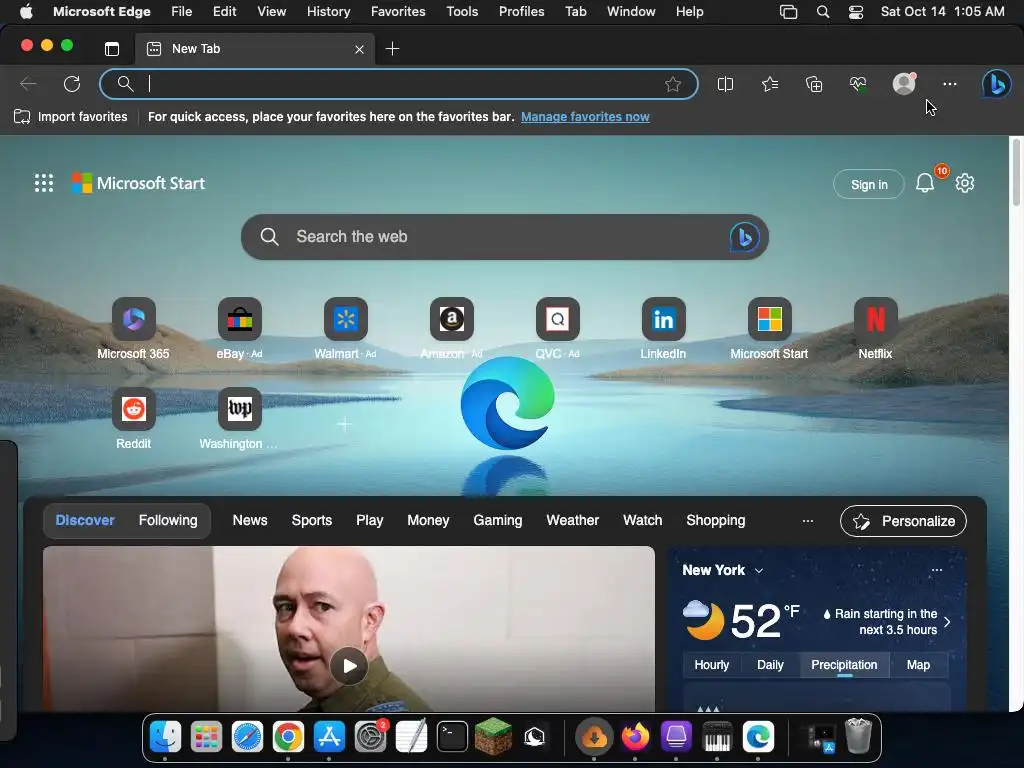Click the Refresh page icon
This screenshot has height=768, width=1024.
[x=72, y=84]
